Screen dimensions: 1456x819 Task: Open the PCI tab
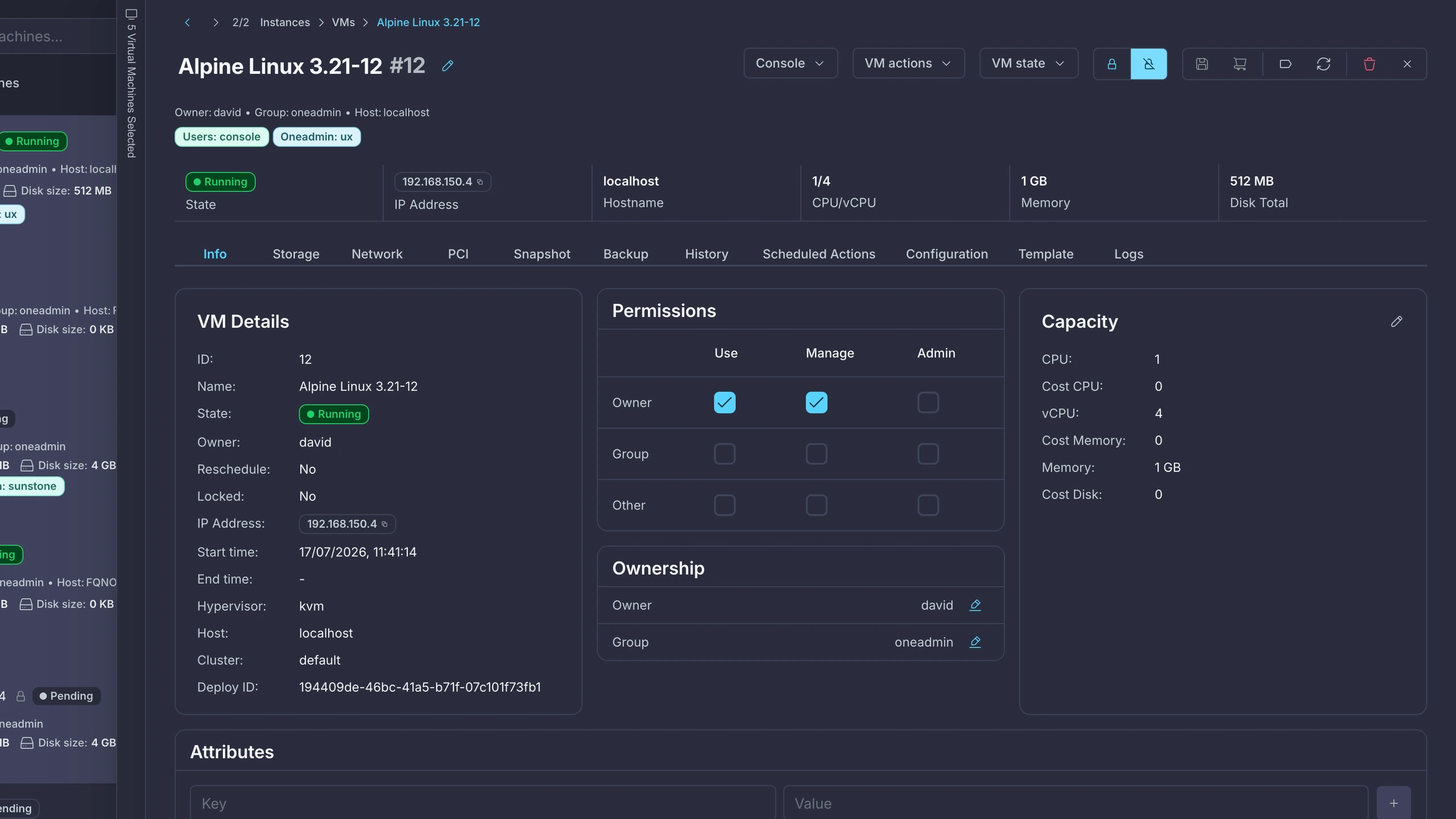click(458, 254)
